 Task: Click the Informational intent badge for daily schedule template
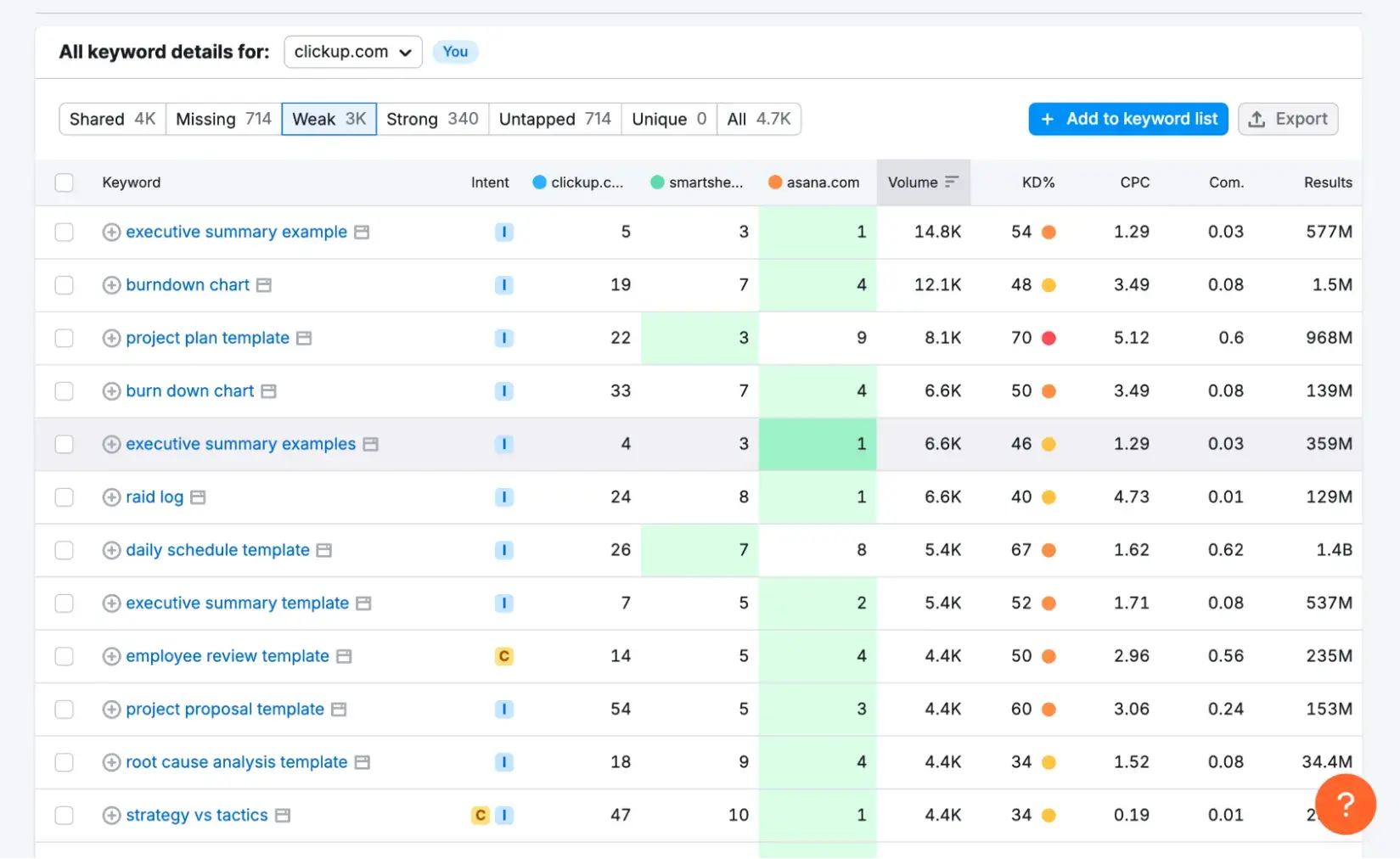pos(503,550)
